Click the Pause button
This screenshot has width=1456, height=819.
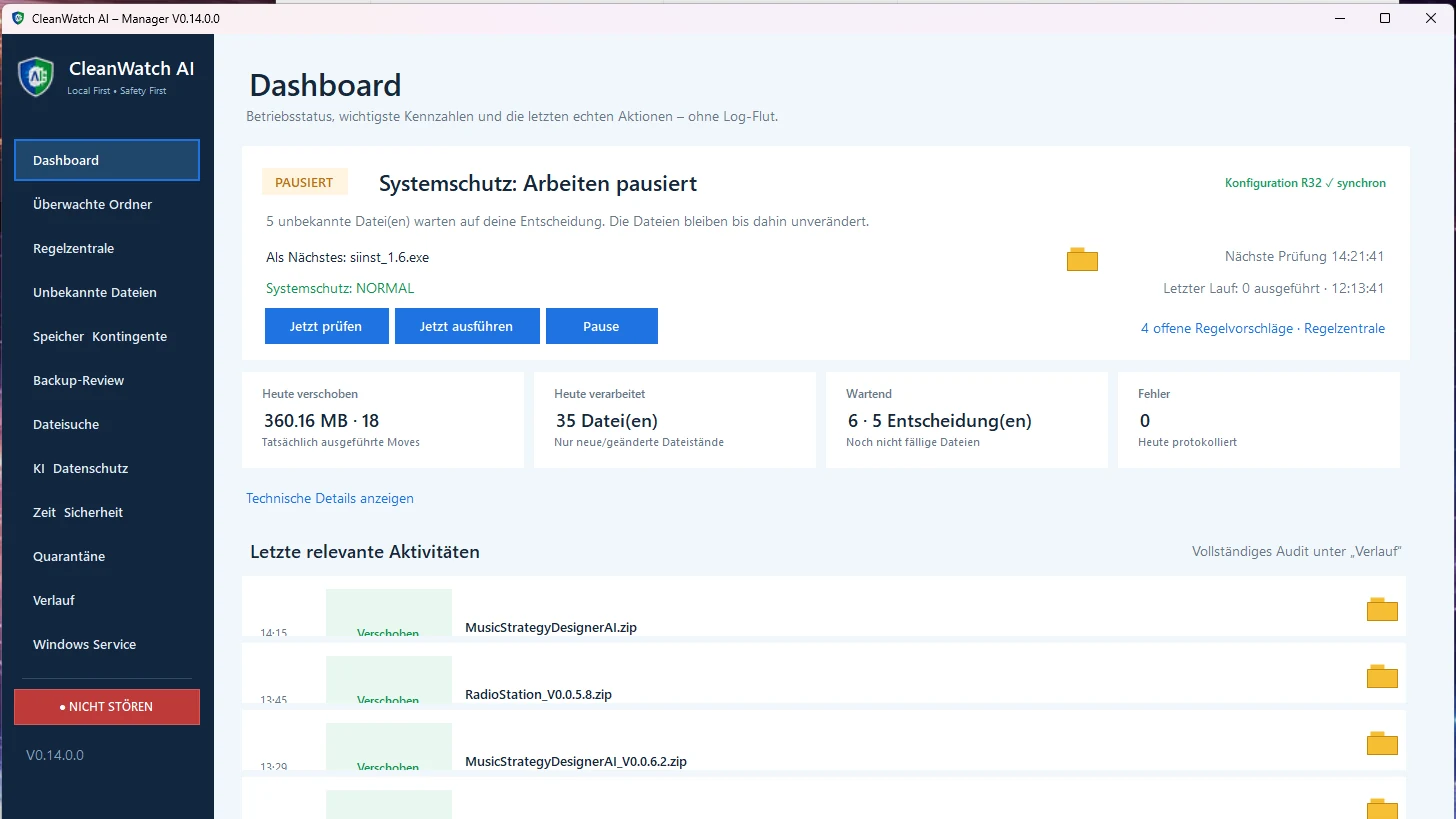coord(601,326)
